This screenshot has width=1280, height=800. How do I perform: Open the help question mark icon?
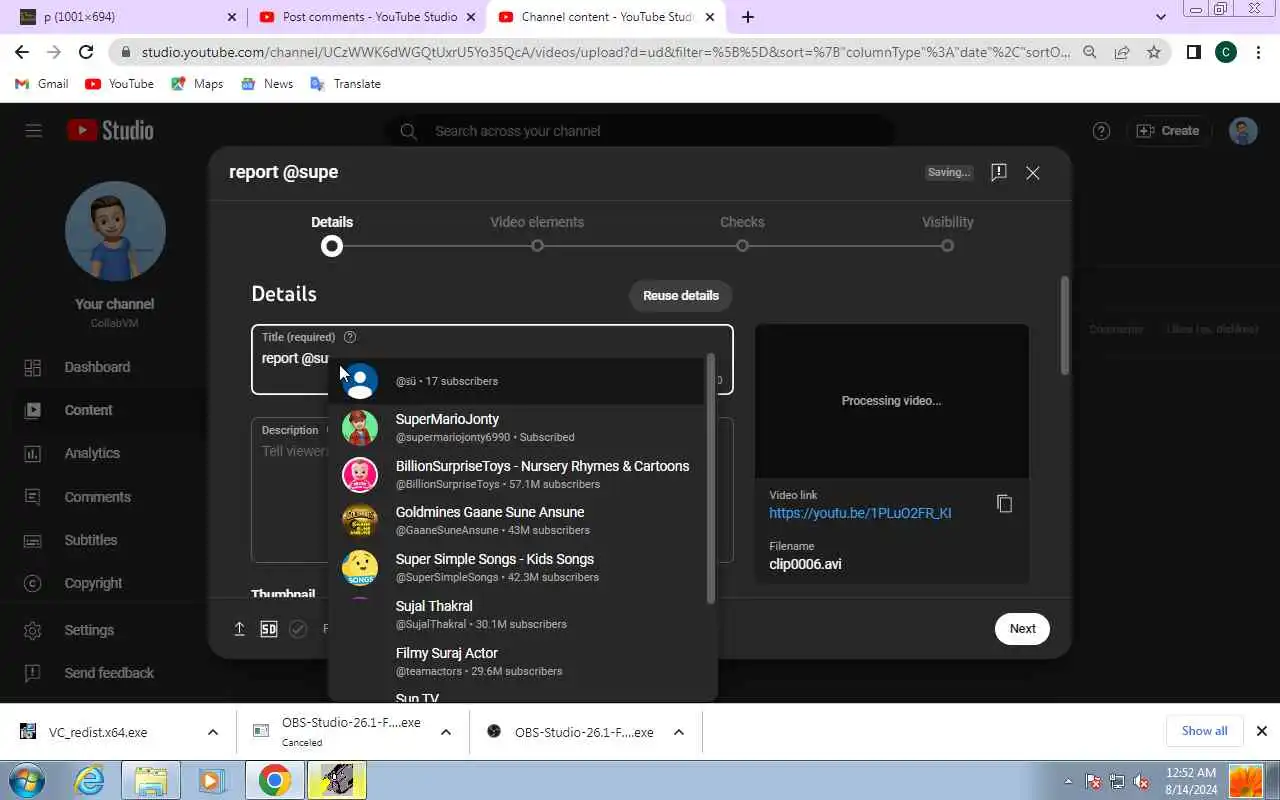pyautogui.click(x=1101, y=131)
